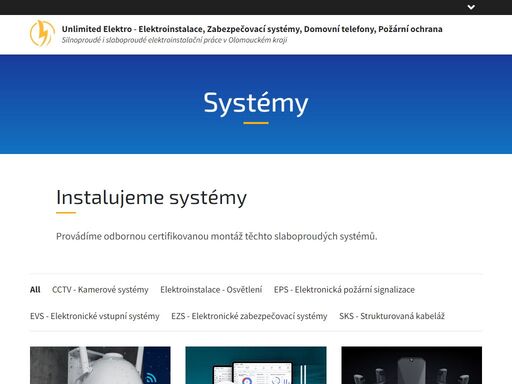
Task: Expand the top bar chevron arrow
Action: tap(471, 7)
